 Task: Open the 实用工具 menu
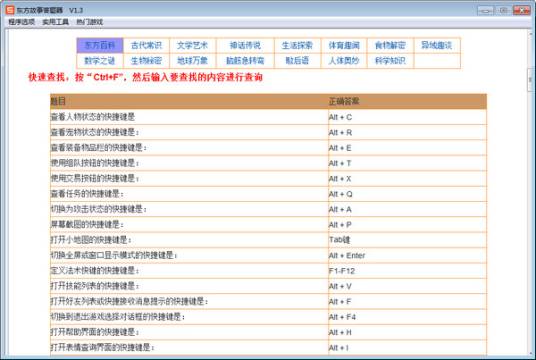55,22
